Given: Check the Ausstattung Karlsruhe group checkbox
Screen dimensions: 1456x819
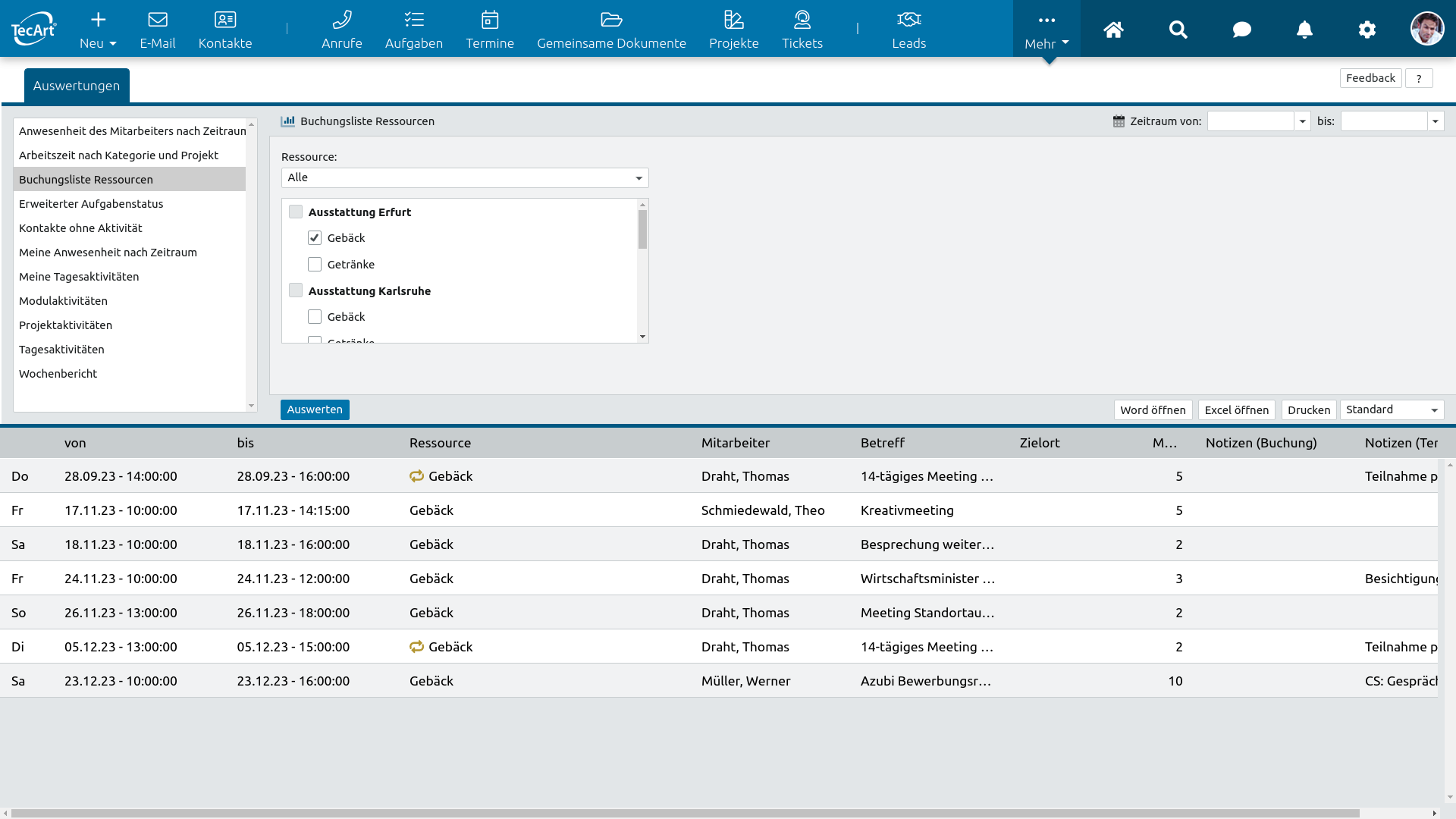Looking at the screenshot, I should click(296, 290).
